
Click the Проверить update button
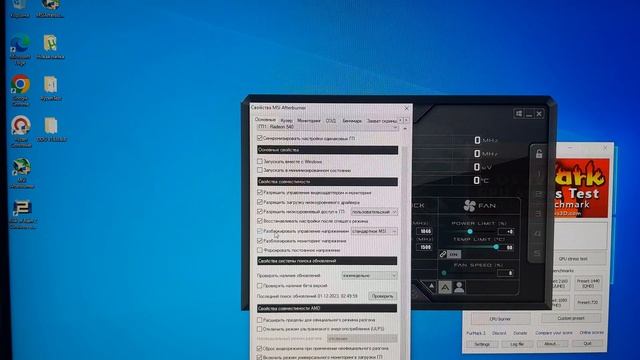coord(382,296)
